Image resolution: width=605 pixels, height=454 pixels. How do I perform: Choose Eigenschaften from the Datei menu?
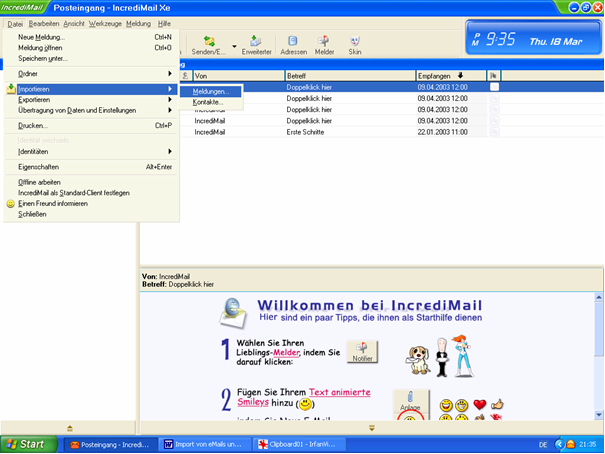click(91, 167)
